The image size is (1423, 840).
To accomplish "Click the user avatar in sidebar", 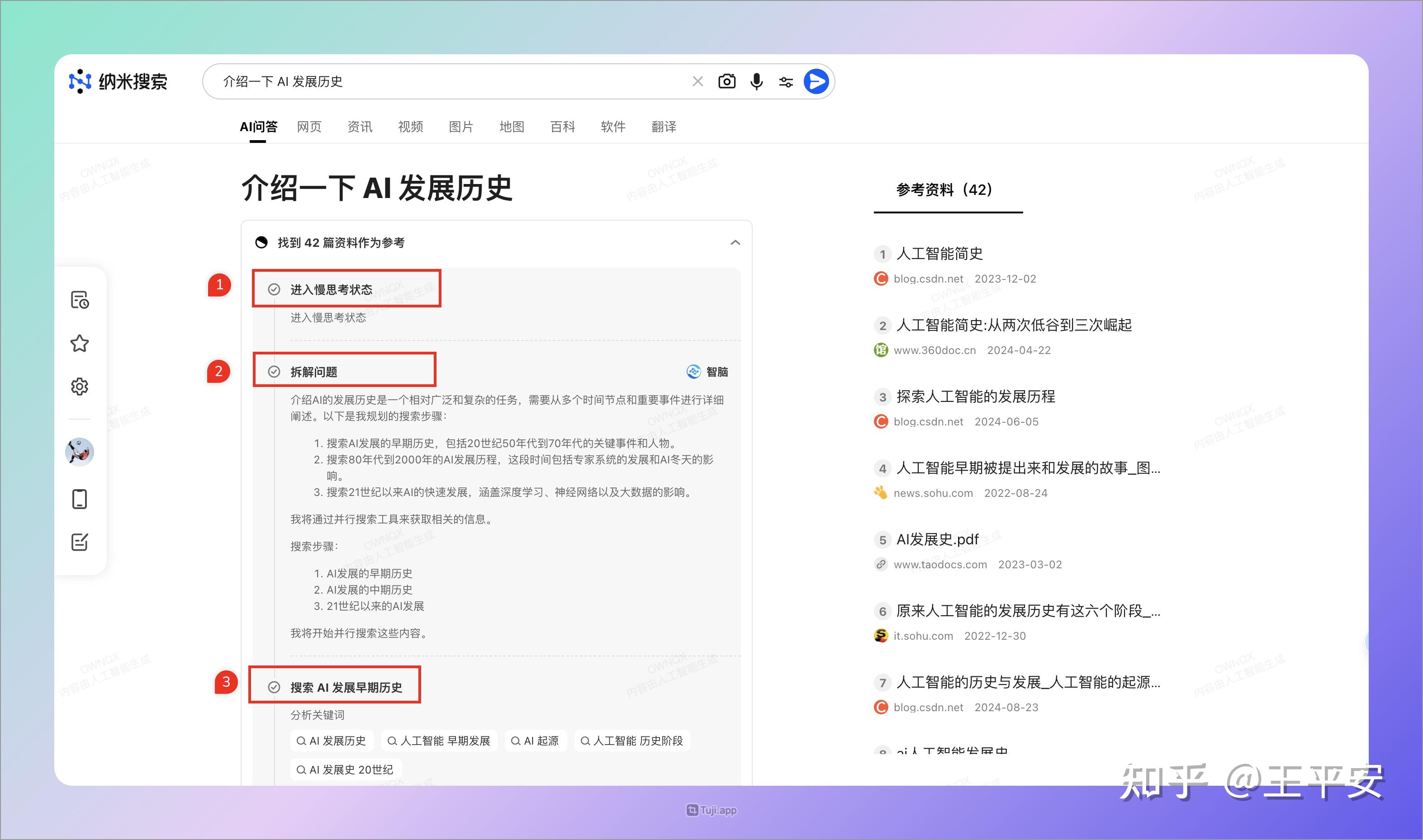I will coord(80,452).
